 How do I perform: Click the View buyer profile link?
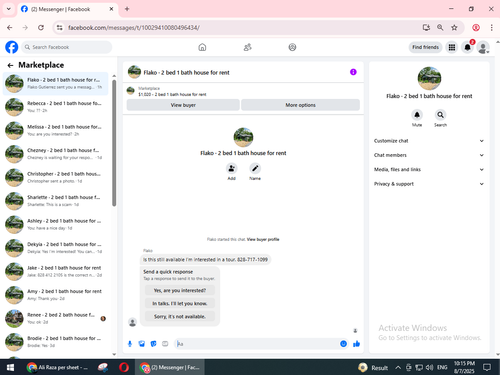[263, 239]
